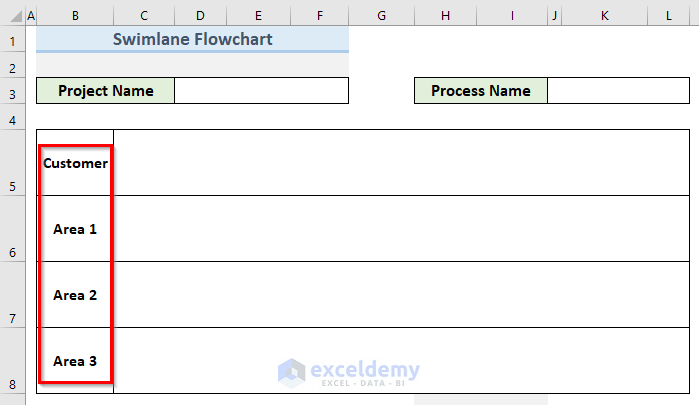Click the Project Name label cell

pos(105,91)
